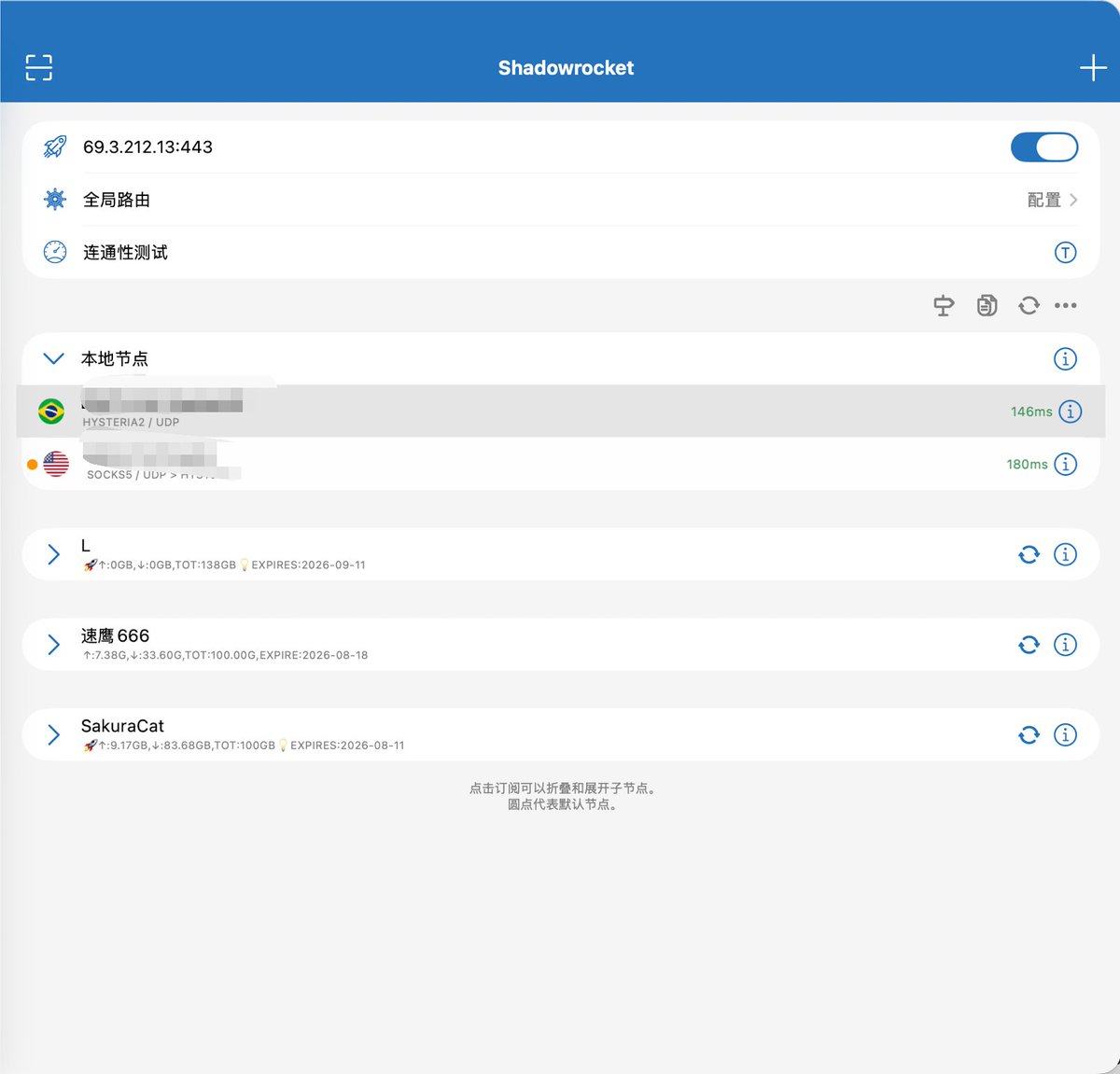The width and height of the screenshot is (1120, 1074).
Task: Click the 本地节点 group title
Action: [115, 358]
